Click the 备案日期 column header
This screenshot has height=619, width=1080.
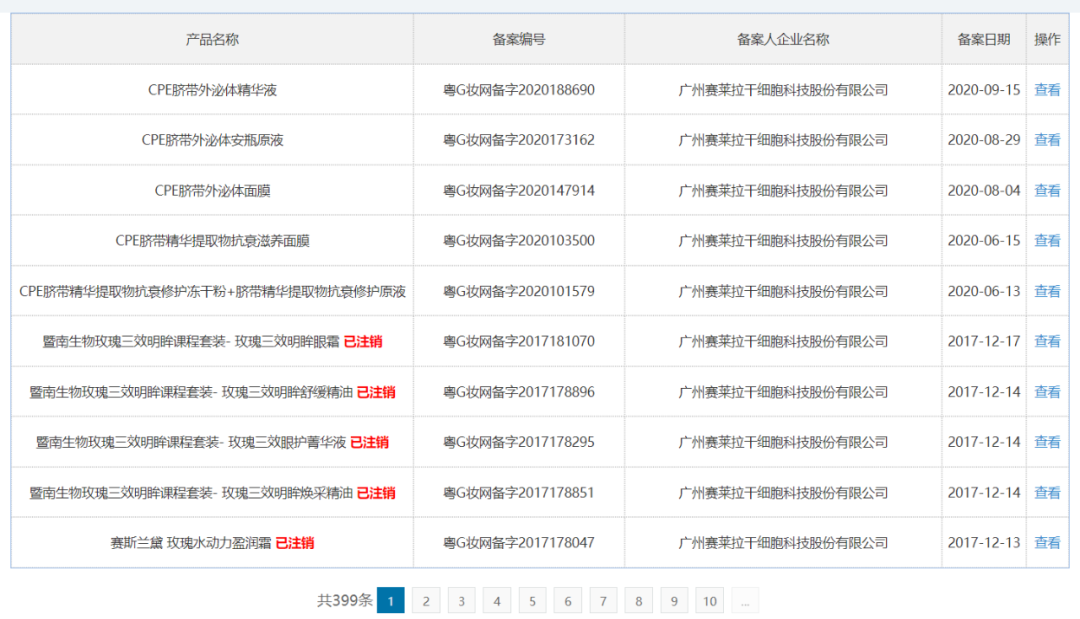tap(984, 39)
